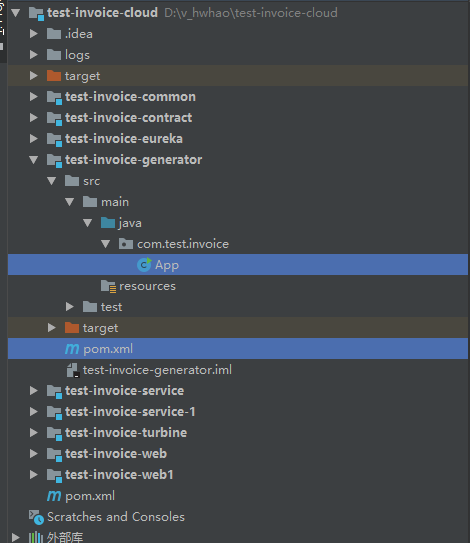Select the logs folder
Image resolution: width=470 pixels, height=543 pixels.
point(77,55)
